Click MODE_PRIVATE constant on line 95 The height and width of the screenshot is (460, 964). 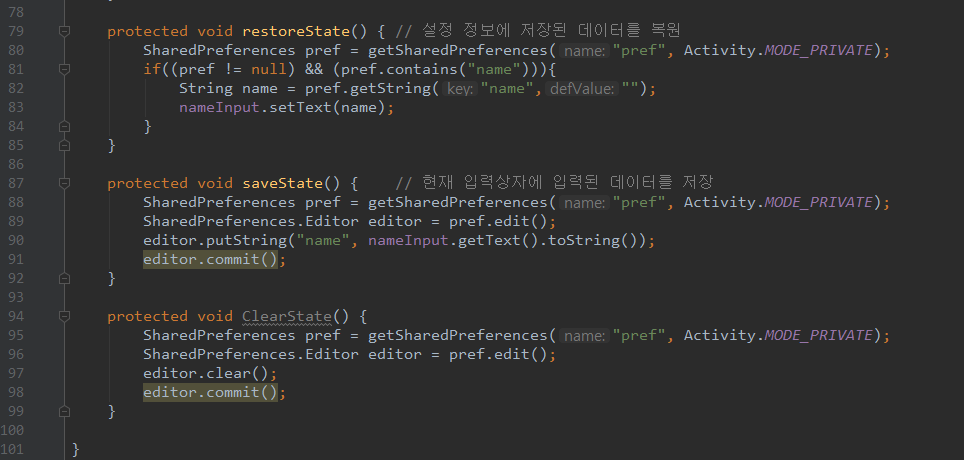pyautogui.click(x=818, y=335)
